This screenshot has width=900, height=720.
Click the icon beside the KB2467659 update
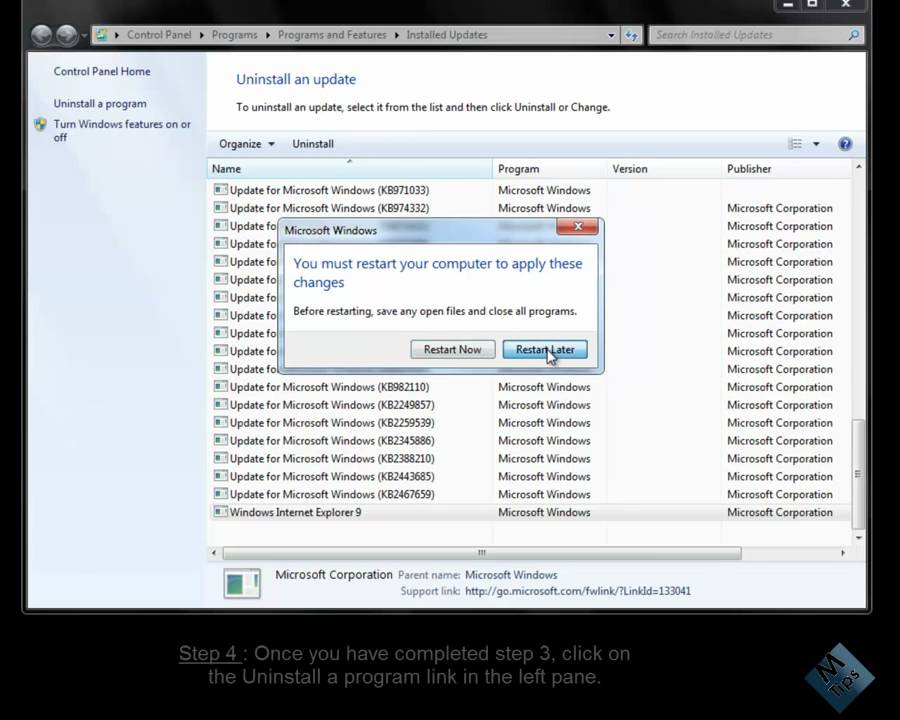click(x=220, y=493)
